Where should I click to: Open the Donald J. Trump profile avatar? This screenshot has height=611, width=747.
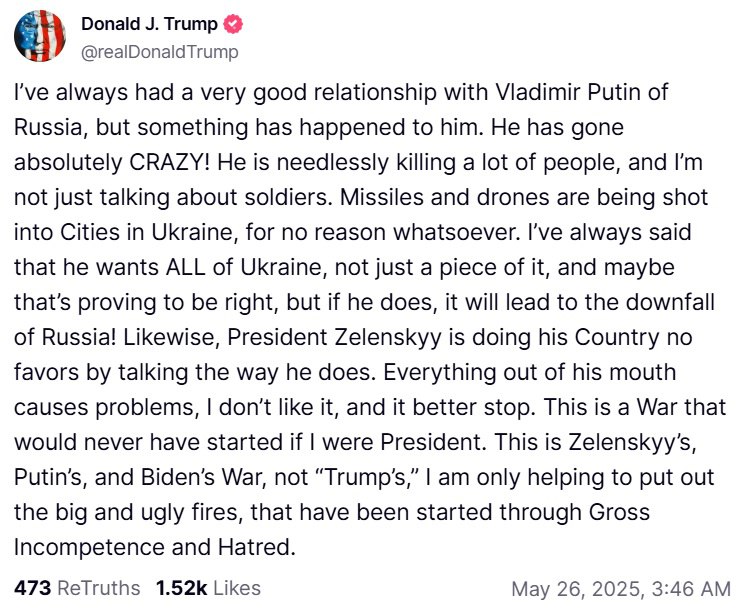40,36
